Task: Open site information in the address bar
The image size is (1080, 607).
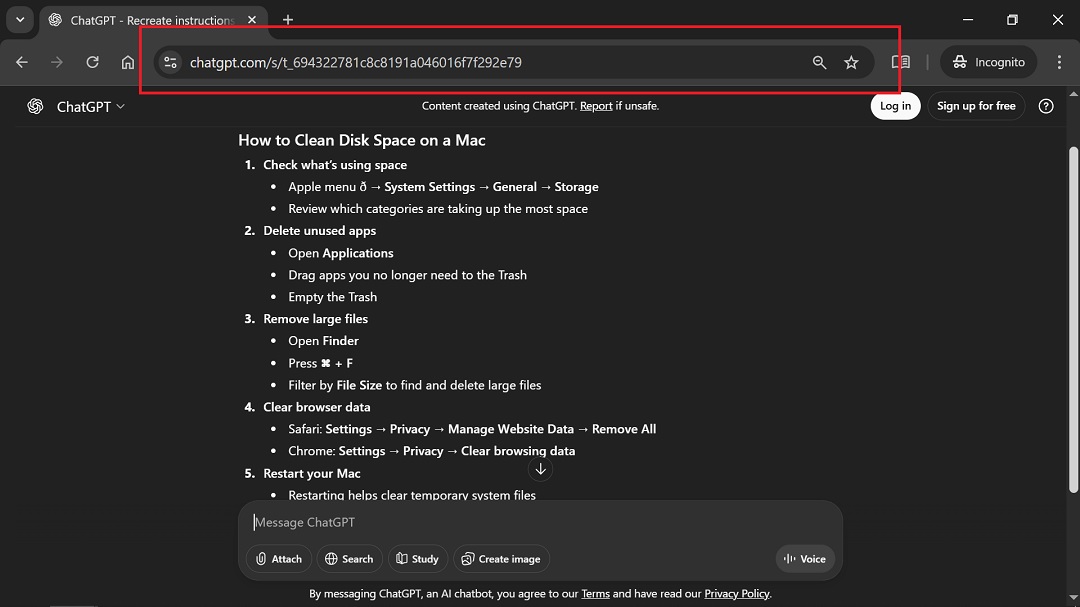Action: tap(169, 62)
